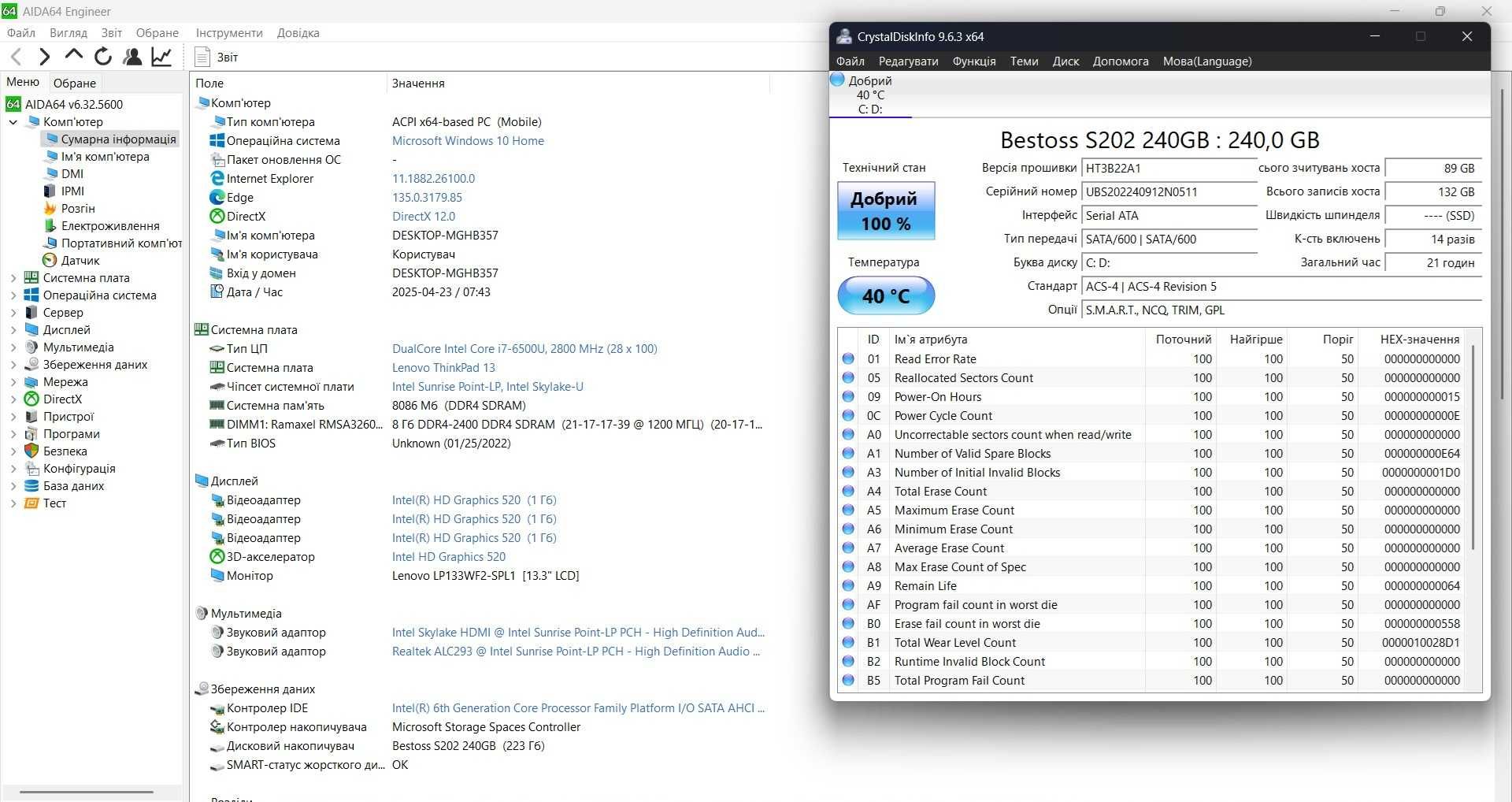This screenshot has width=1512, height=802.
Task: Click the Поле column header
Action: 288,84
